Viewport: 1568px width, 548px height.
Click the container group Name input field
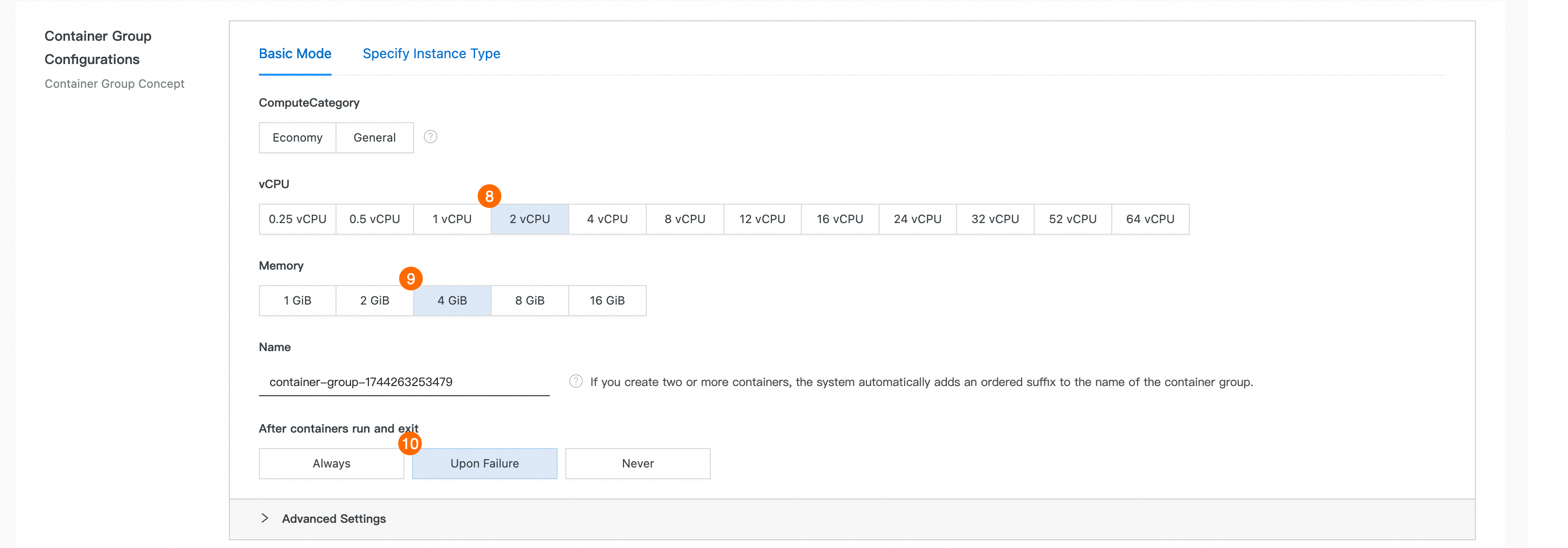point(404,382)
